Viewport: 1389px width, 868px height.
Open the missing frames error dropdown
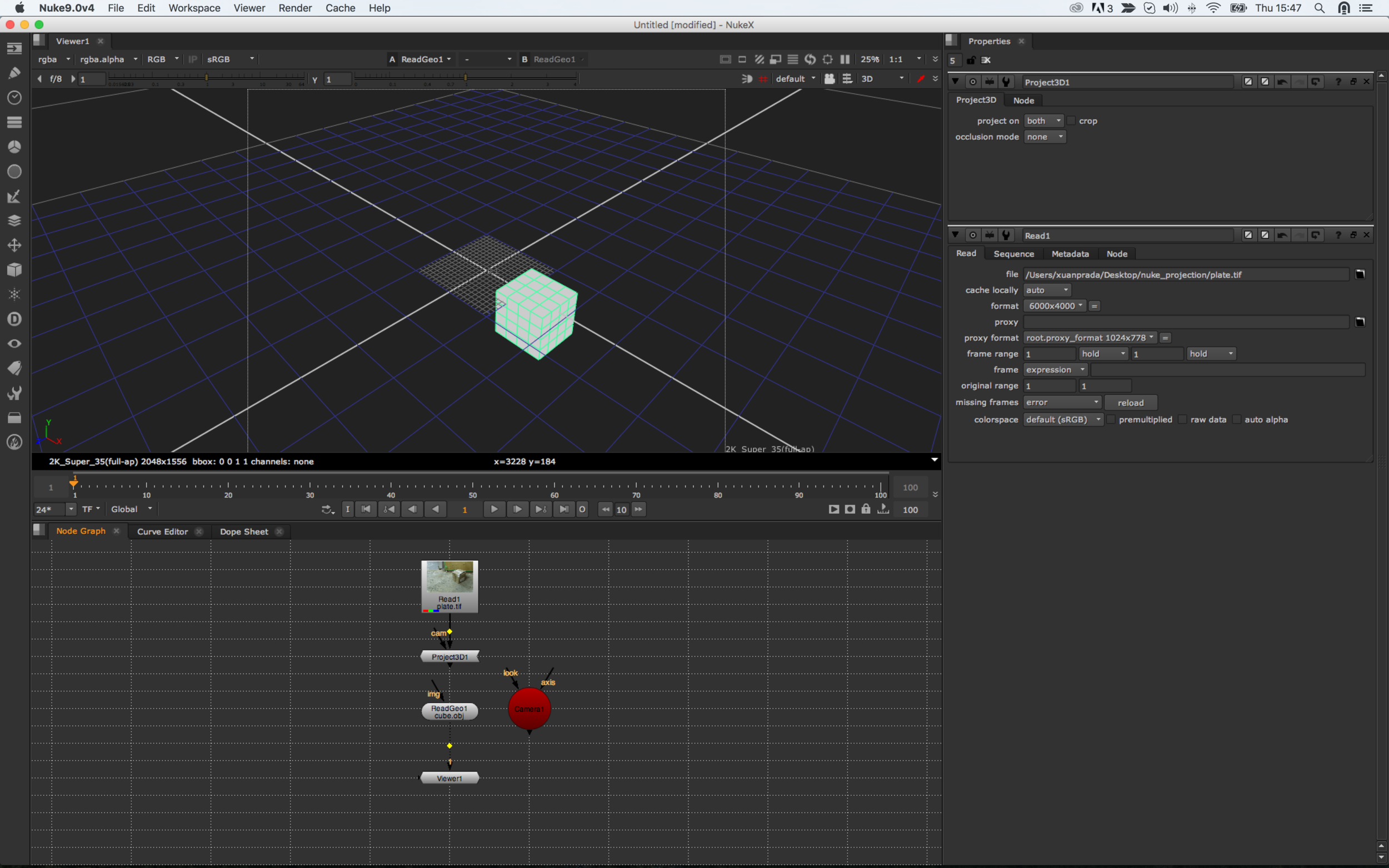point(1062,403)
